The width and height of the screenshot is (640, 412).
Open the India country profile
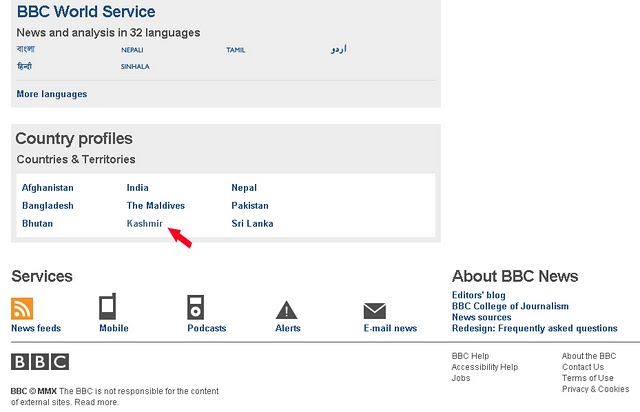click(x=138, y=188)
